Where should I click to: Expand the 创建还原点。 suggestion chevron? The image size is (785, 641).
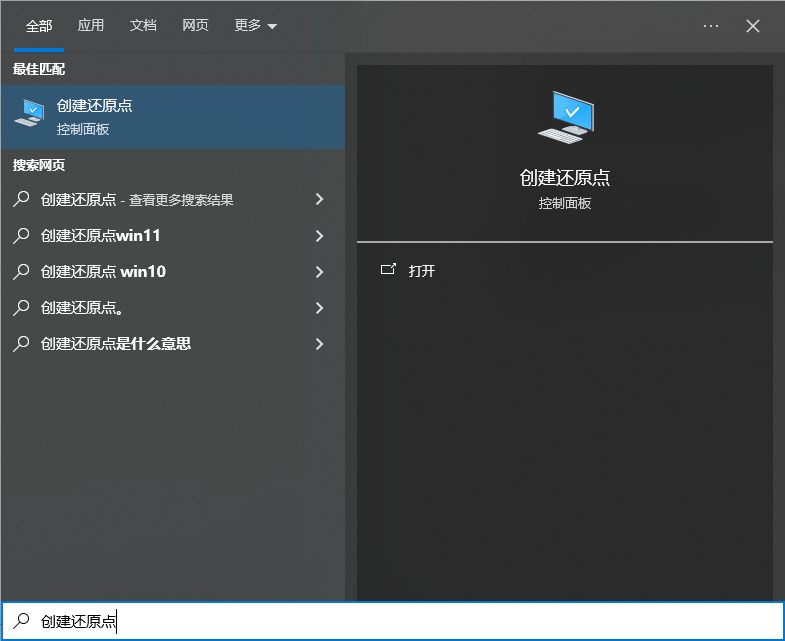point(319,307)
